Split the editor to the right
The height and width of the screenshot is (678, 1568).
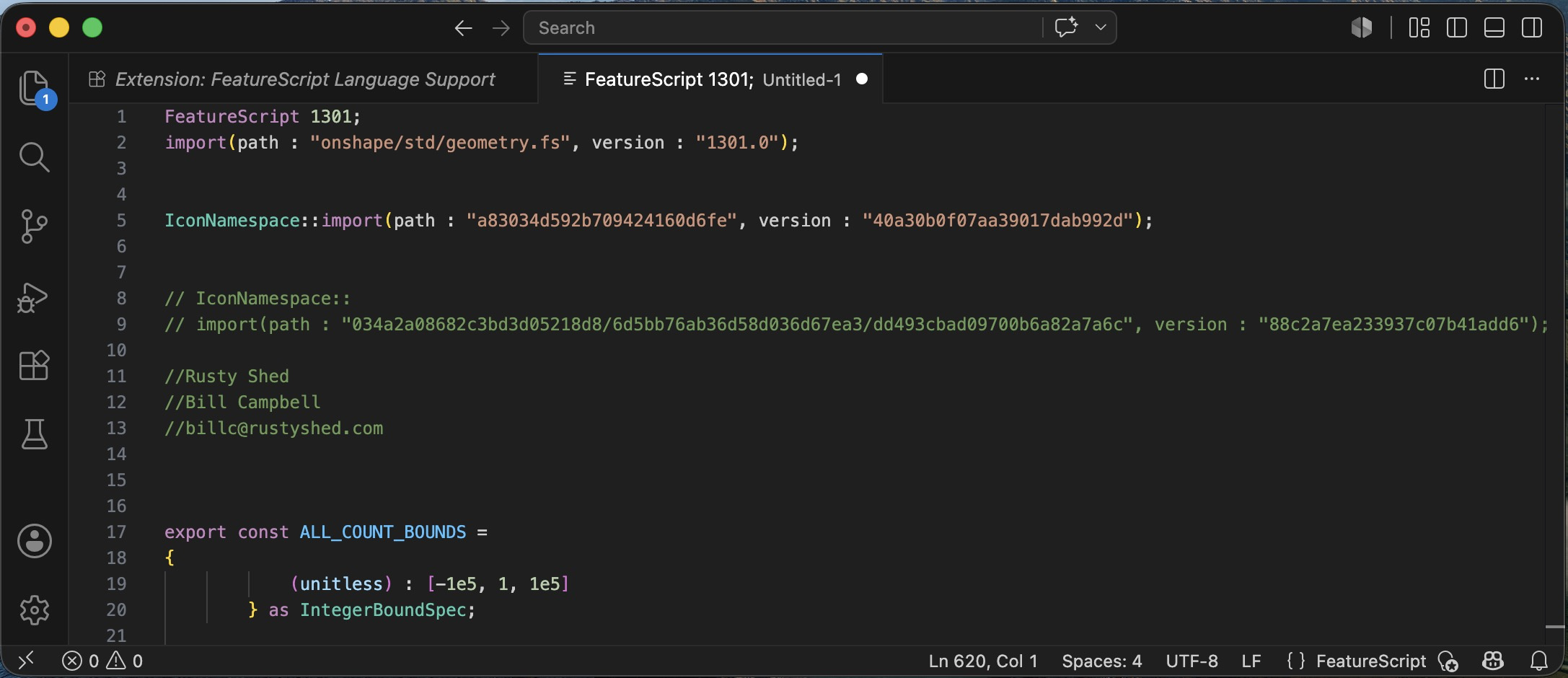pyautogui.click(x=1494, y=79)
